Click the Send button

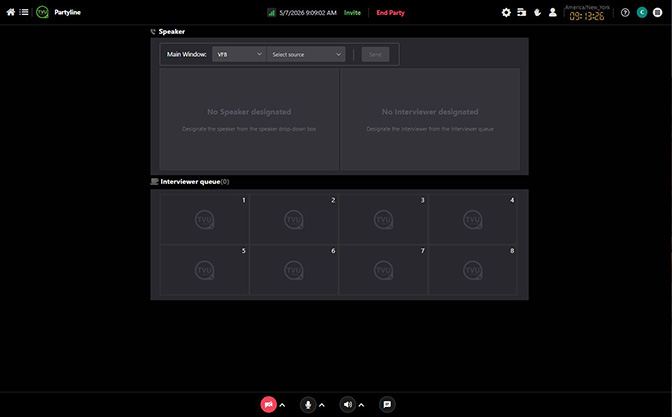click(375, 54)
